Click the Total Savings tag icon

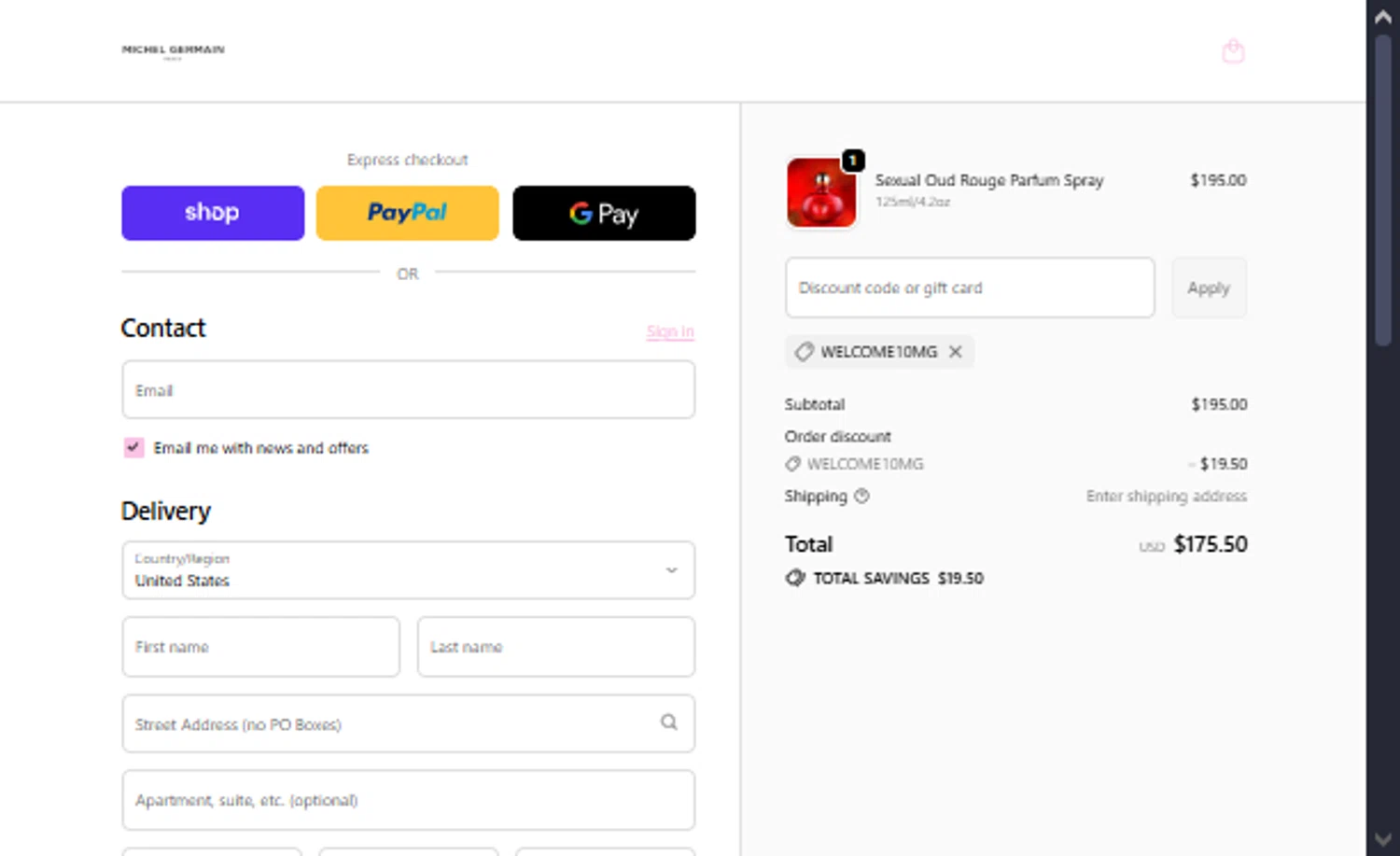(x=795, y=578)
